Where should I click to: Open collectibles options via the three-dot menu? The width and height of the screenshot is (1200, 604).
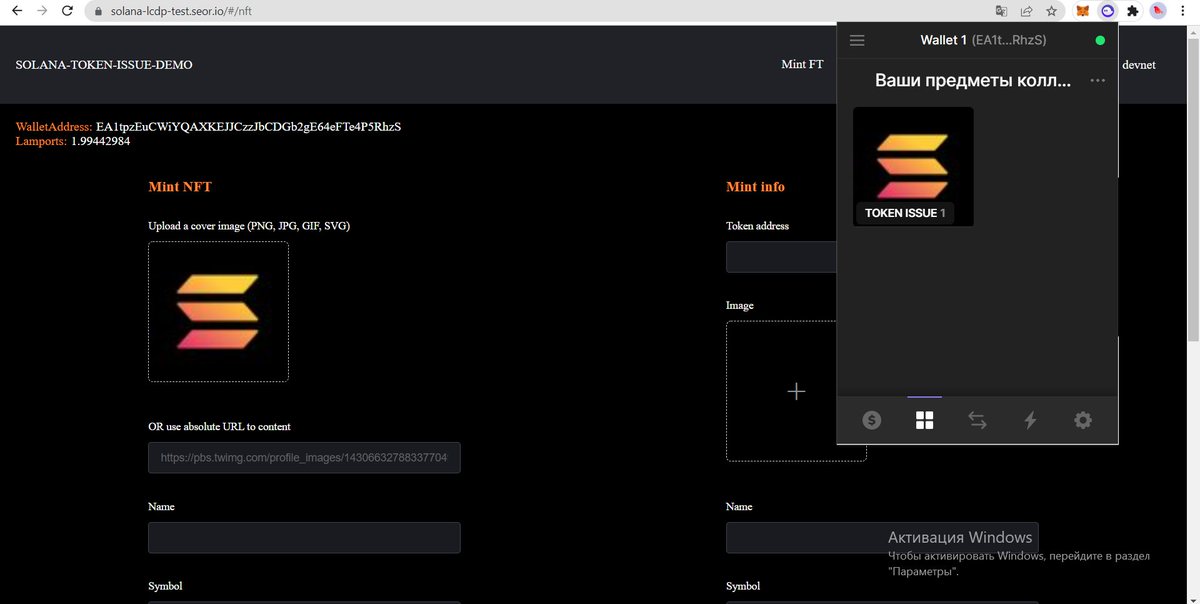[x=1097, y=80]
